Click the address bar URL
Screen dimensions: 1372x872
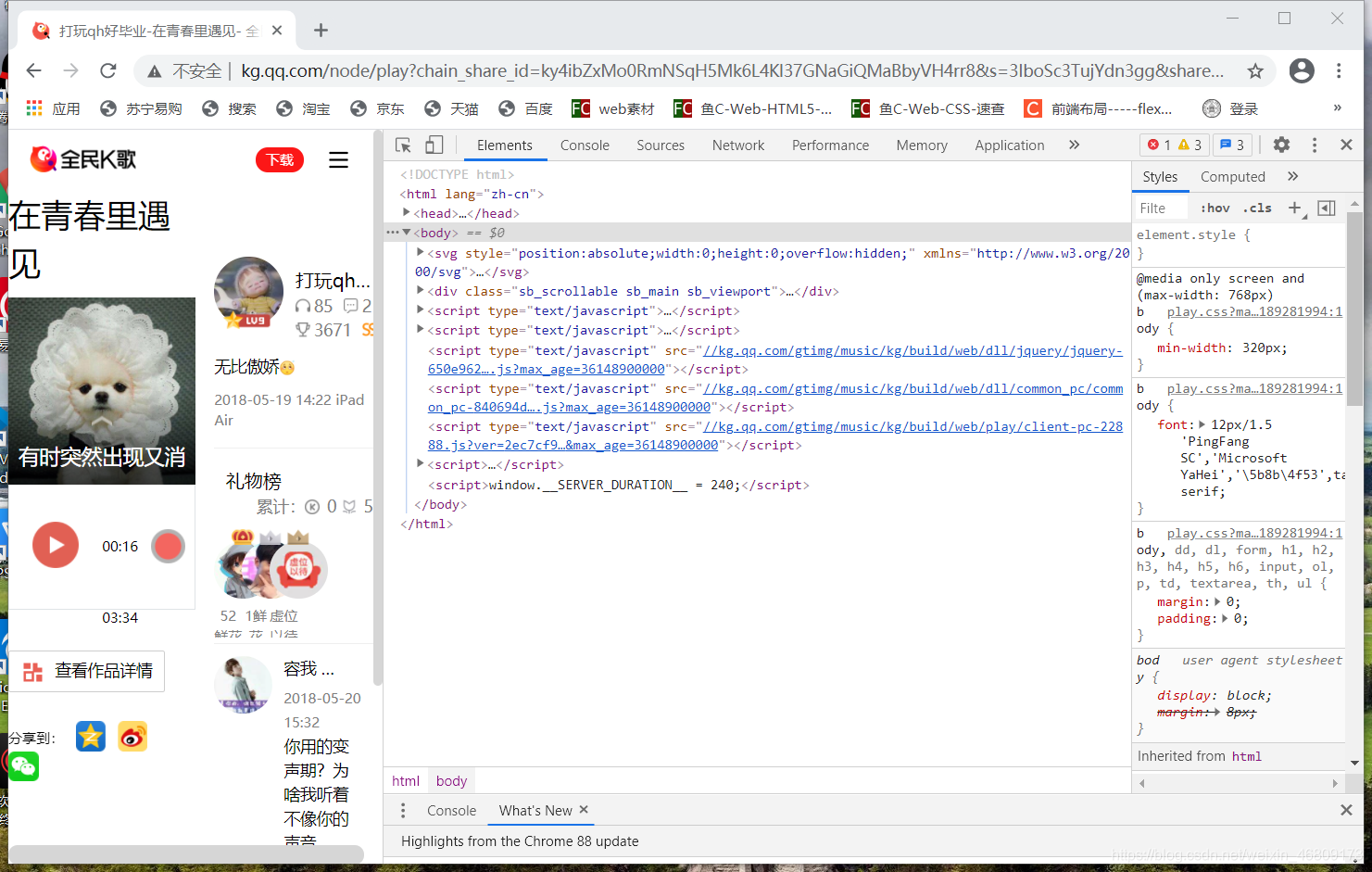(732, 70)
